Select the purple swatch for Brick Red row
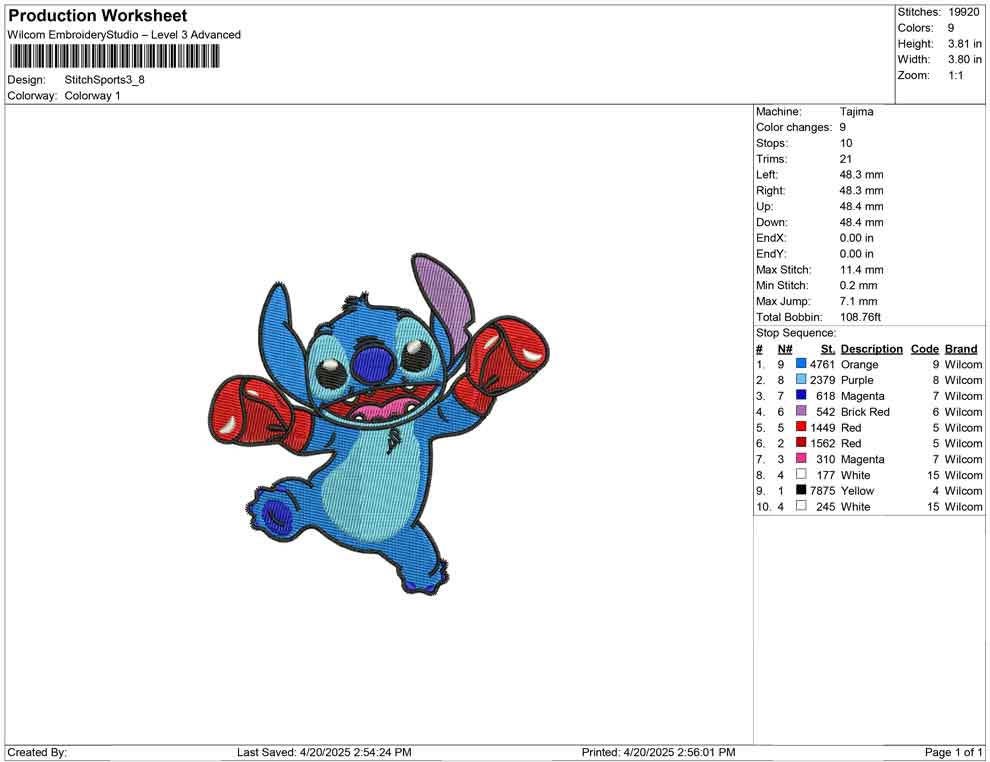This screenshot has height=762, width=990. point(801,411)
